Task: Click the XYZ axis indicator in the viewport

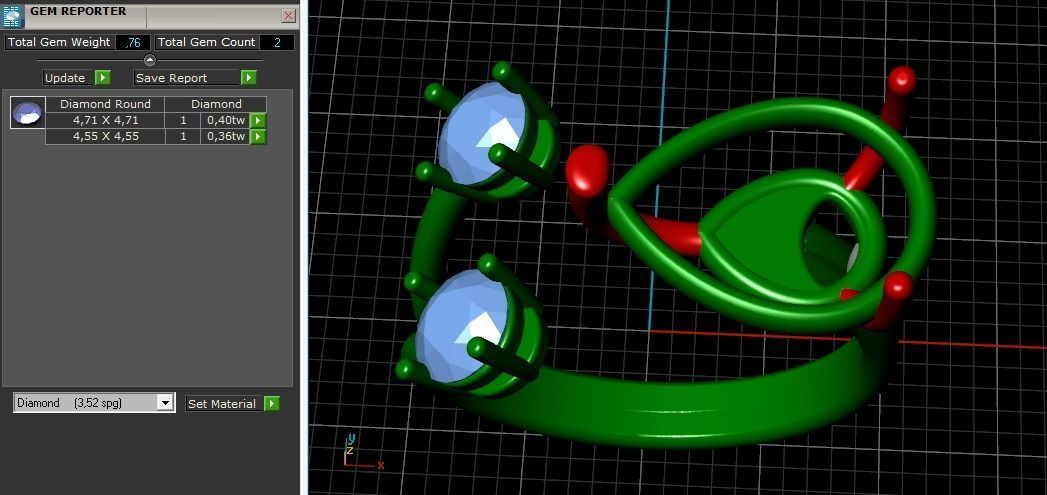Action: [x=363, y=452]
